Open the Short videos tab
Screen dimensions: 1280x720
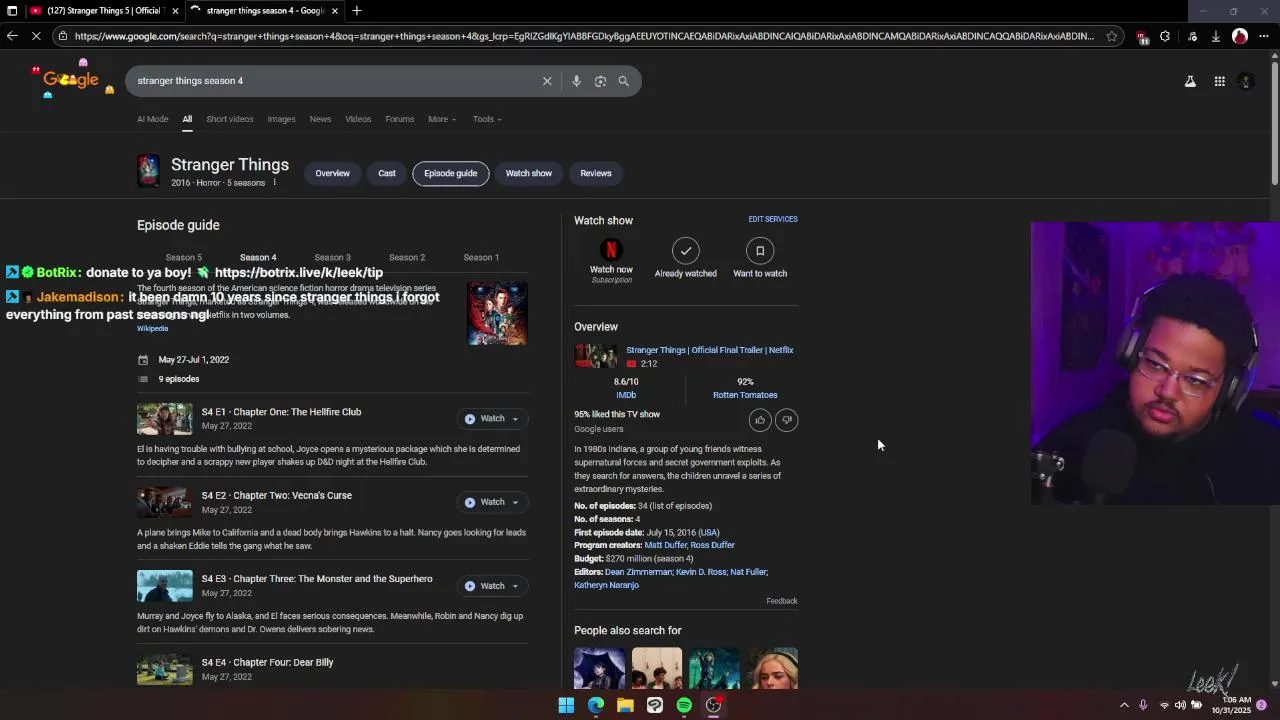coord(230,119)
